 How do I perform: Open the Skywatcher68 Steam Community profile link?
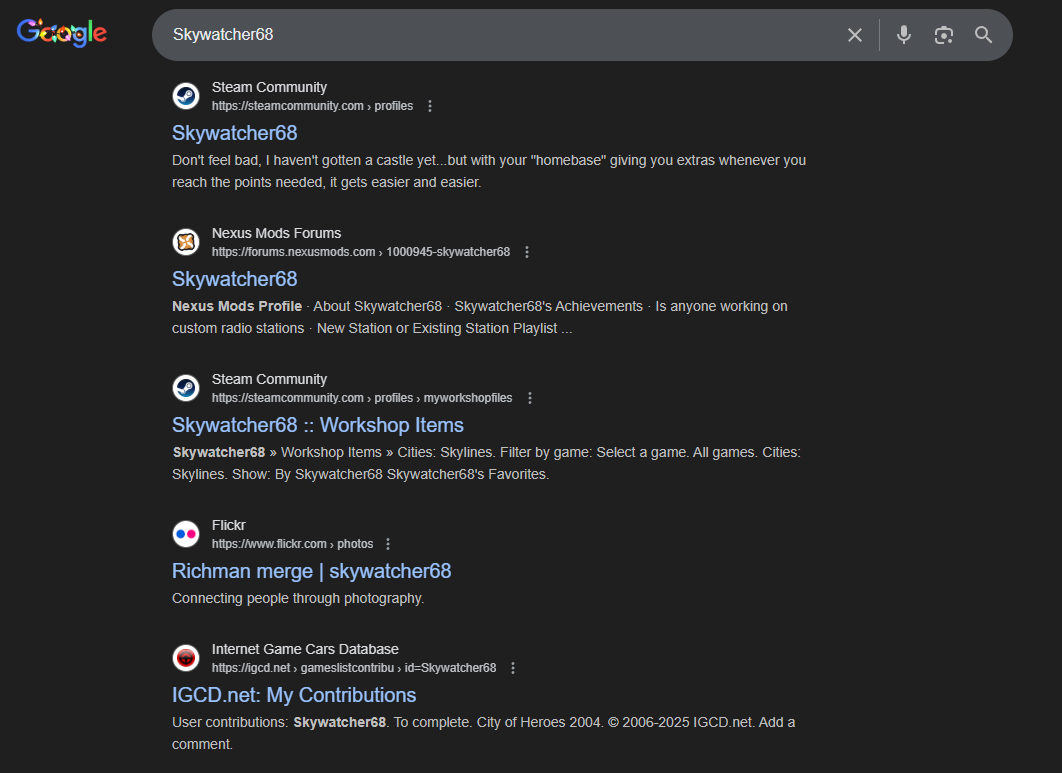point(235,133)
